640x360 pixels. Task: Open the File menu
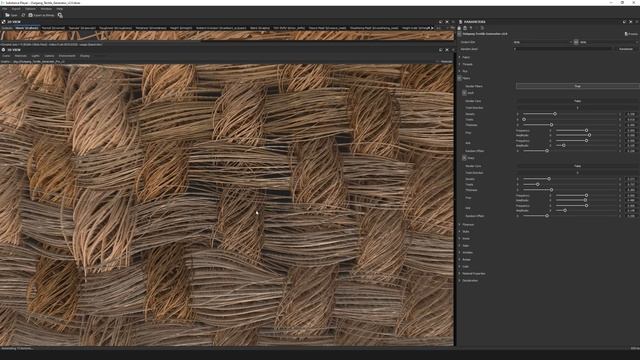pyautogui.click(x=4, y=9)
